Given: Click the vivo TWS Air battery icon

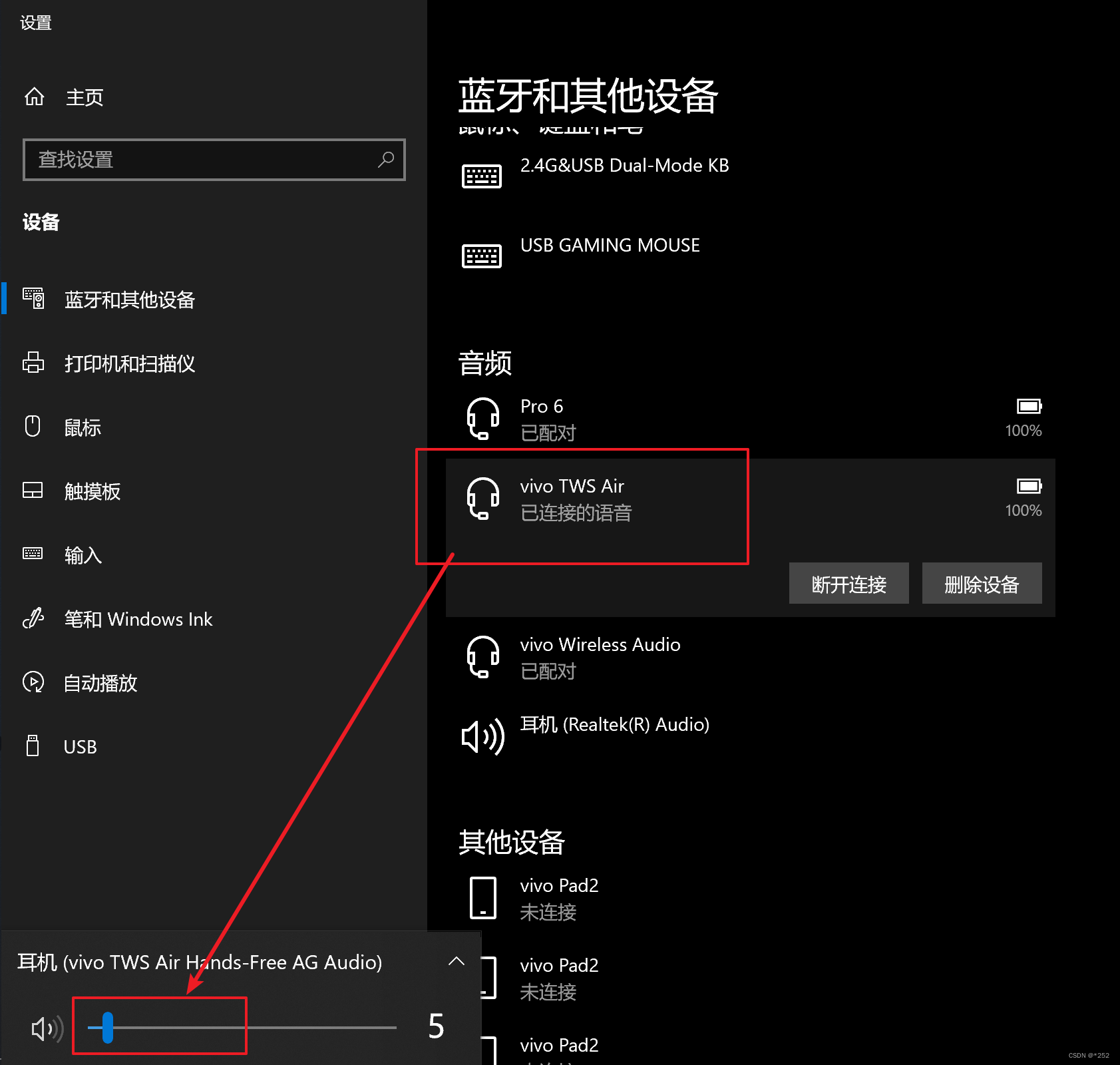Looking at the screenshot, I should tap(1029, 486).
